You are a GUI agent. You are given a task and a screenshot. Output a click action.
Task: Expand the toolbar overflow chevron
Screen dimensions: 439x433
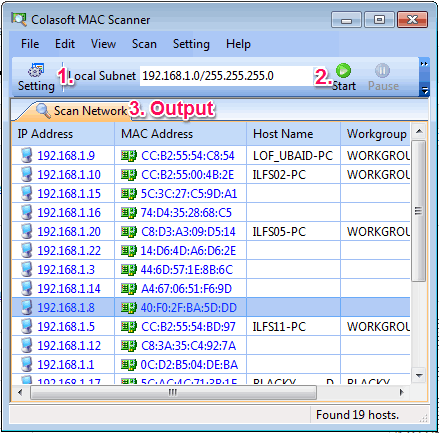[x=424, y=64]
